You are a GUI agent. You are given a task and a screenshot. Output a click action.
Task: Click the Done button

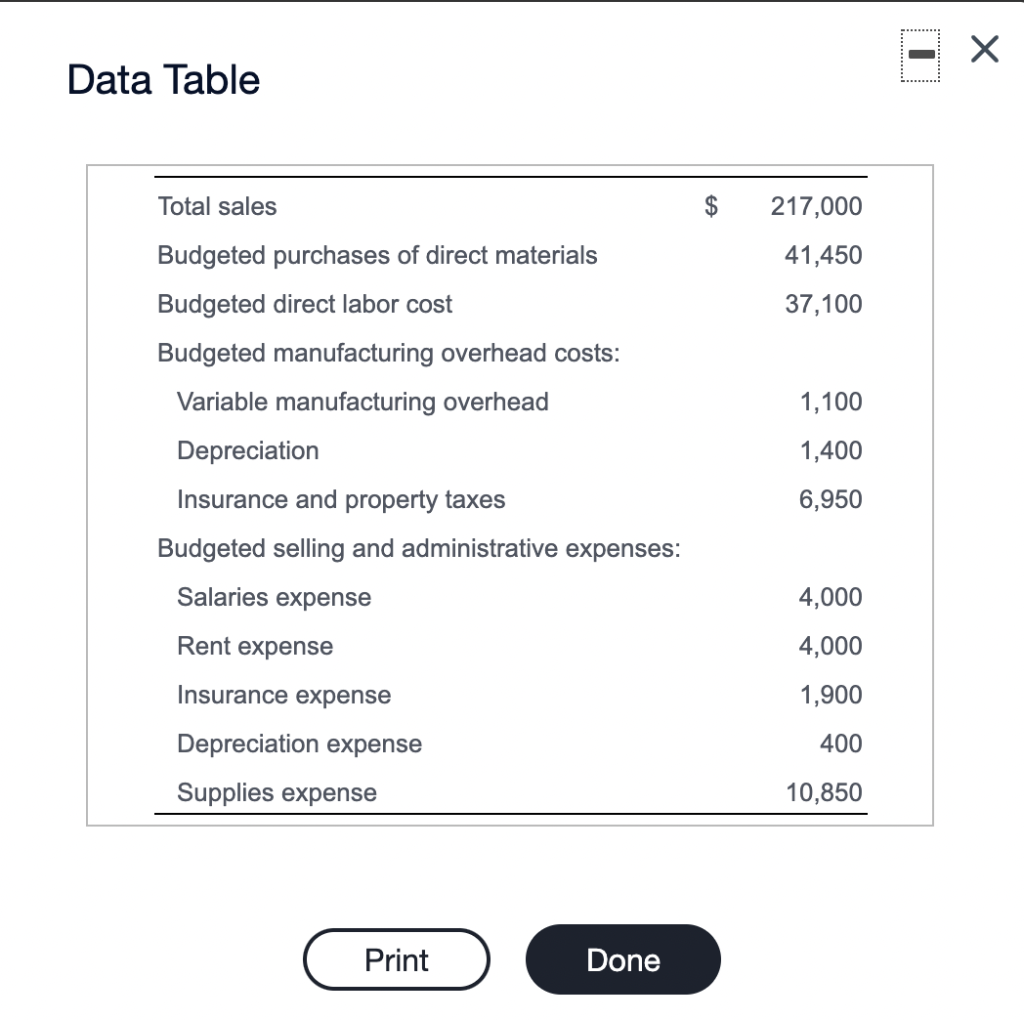(622, 959)
